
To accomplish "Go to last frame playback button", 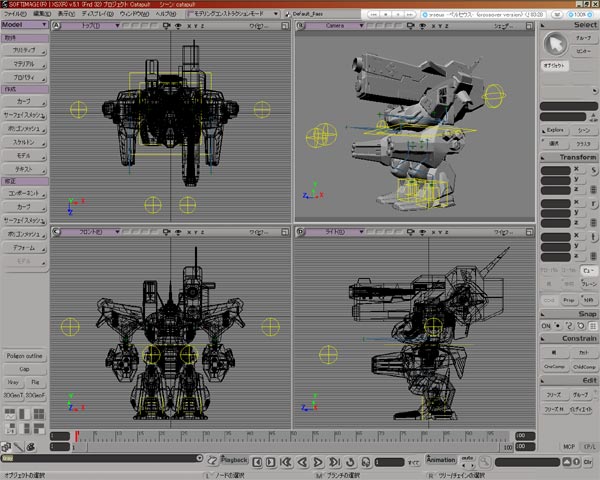I will (x=334, y=462).
